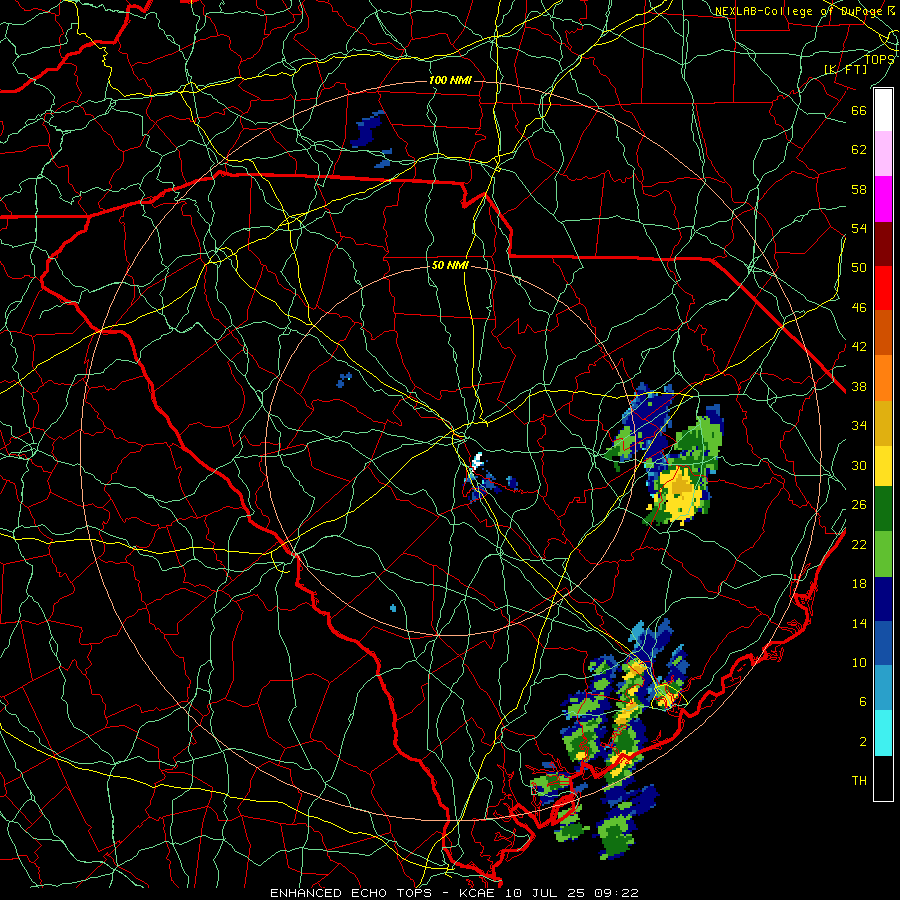Click the '[K FT]' units label

coord(846,69)
